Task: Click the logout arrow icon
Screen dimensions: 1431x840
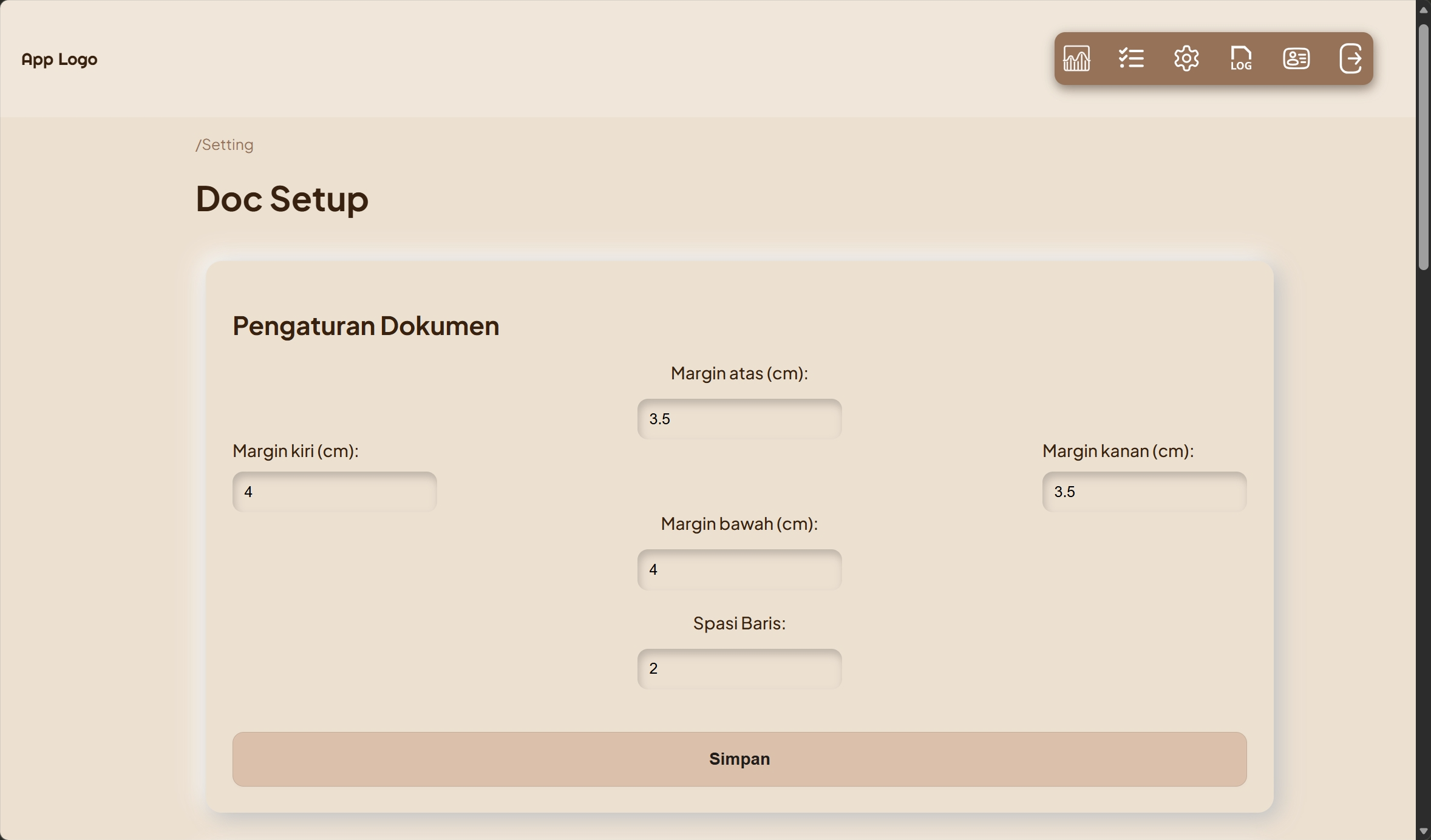Action: pos(1351,59)
